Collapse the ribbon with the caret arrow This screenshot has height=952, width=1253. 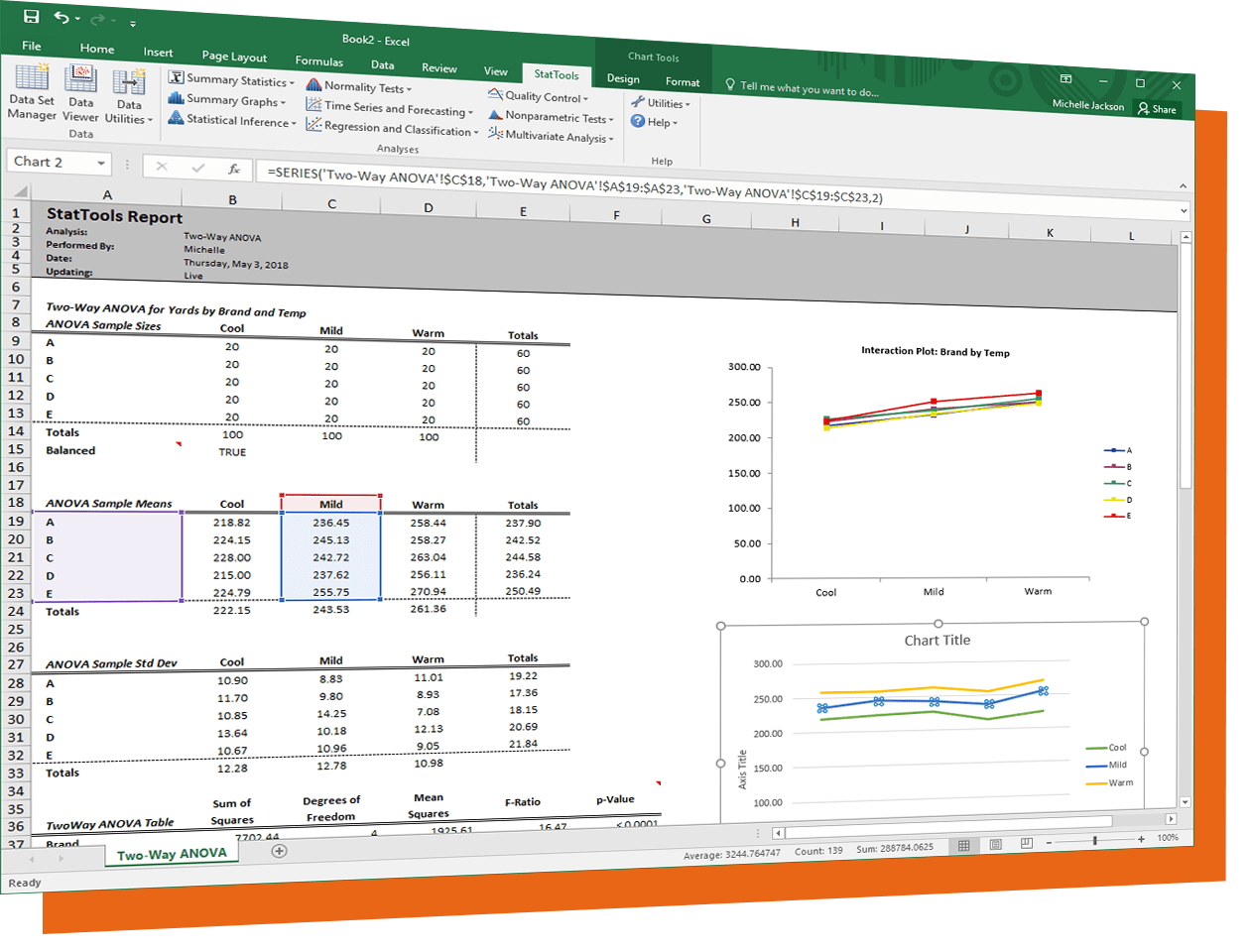click(x=1183, y=185)
